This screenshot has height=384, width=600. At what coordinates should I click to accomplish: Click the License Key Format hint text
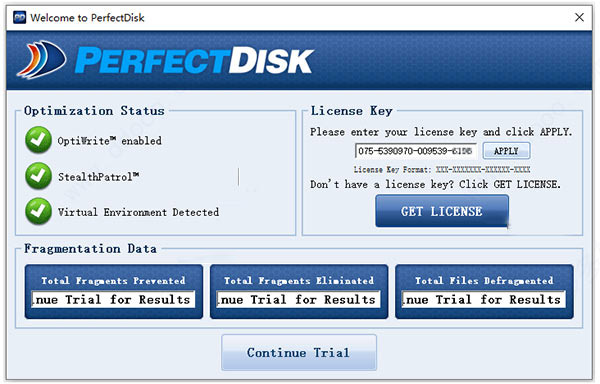442,169
